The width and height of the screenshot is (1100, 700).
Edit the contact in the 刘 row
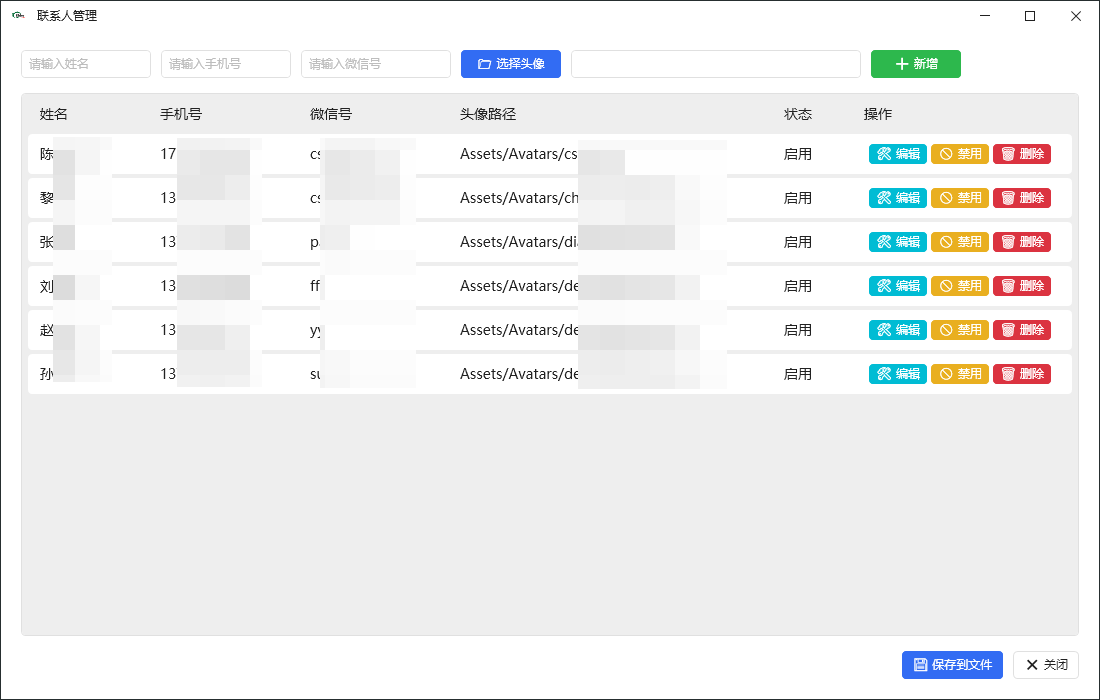click(898, 286)
